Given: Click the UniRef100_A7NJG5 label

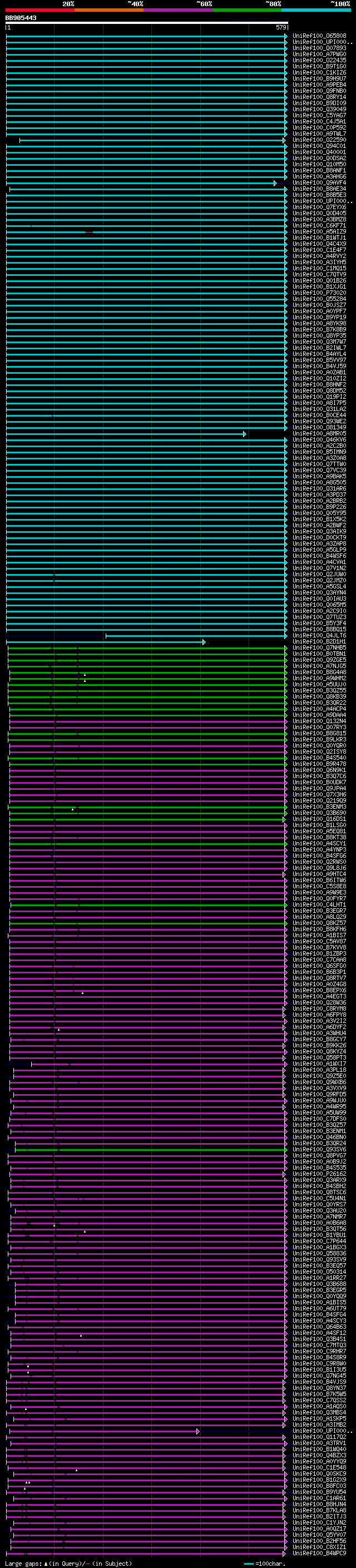Looking at the screenshot, I should point(319,666).
